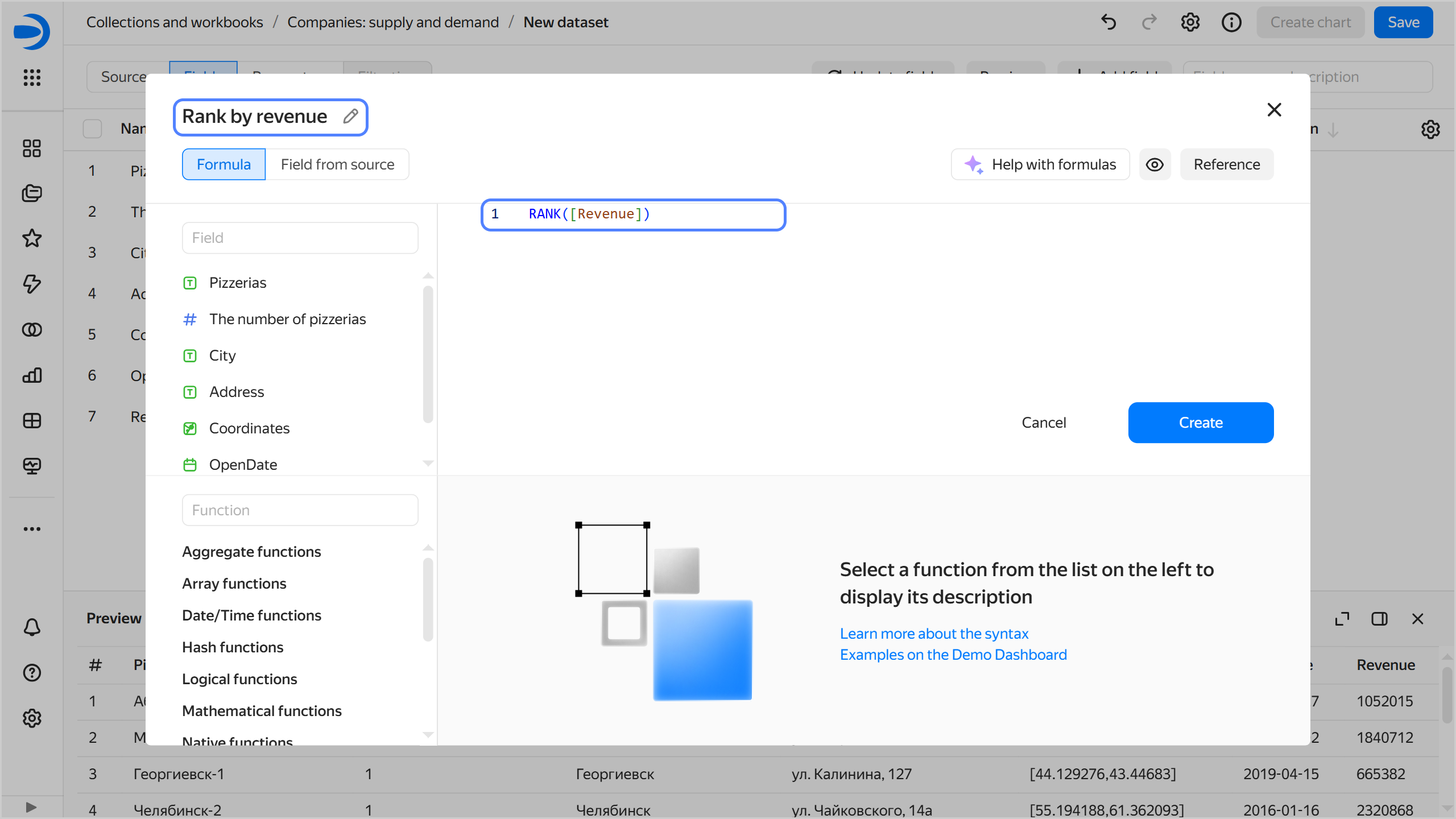This screenshot has width=1456, height=819.
Task: Click the help question mark icon
Action: [32, 673]
